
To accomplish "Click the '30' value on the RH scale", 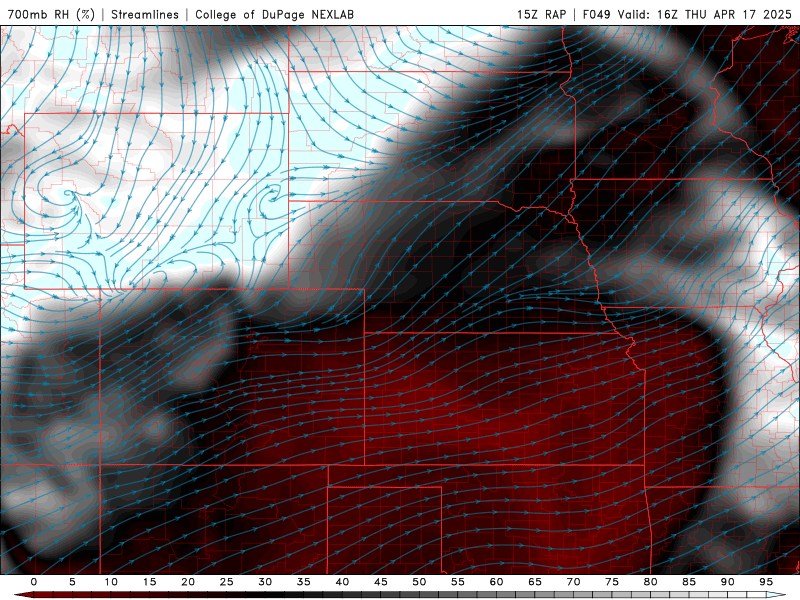I will (x=265, y=582).
